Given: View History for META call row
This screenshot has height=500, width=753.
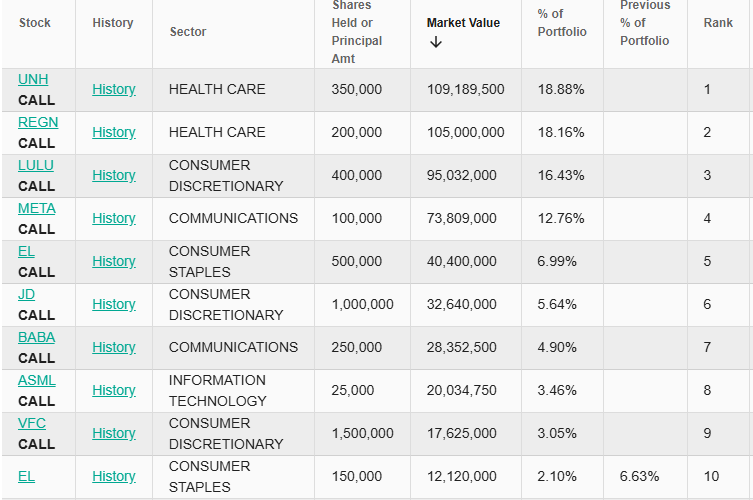Looking at the screenshot, I should (x=114, y=218).
